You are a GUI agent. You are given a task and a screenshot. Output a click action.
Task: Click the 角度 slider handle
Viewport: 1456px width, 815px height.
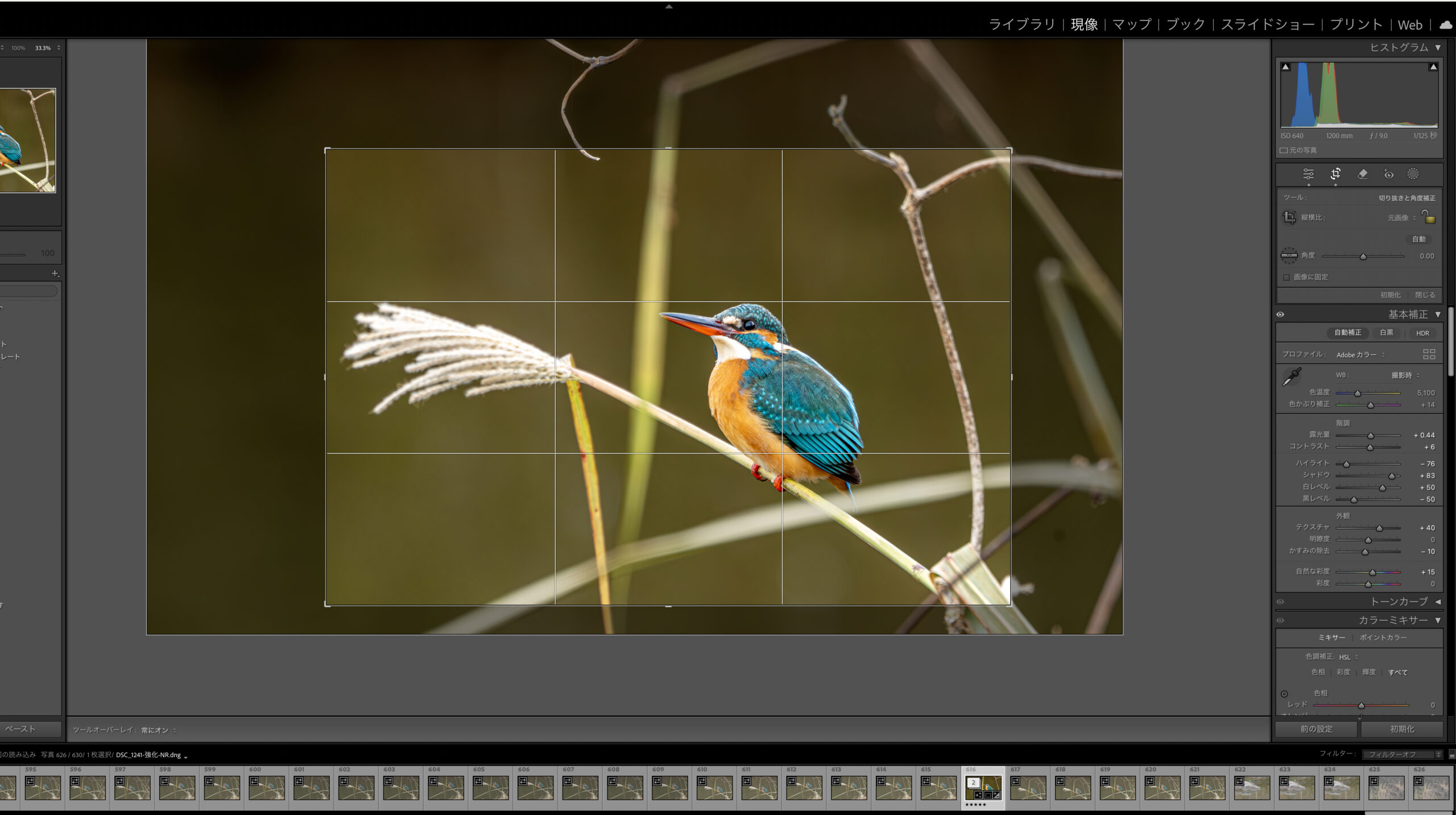1363,257
